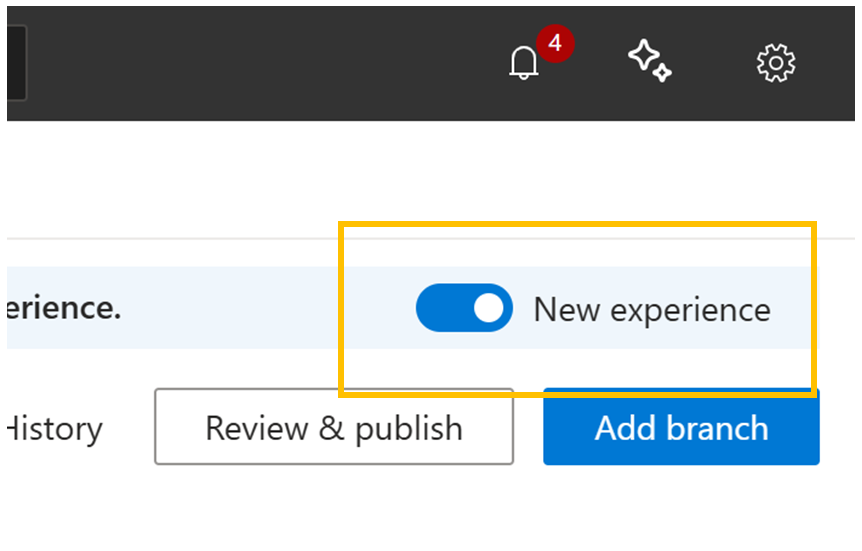862x551 pixels.
Task: Launch the AI assistant from the star icon
Action: [649, 62]
